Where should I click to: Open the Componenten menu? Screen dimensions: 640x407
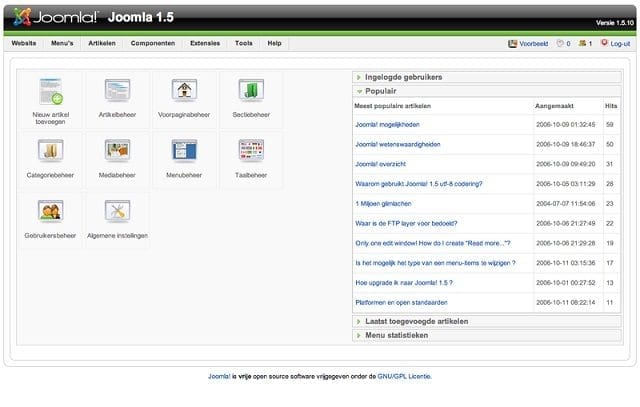coord(153,43)
